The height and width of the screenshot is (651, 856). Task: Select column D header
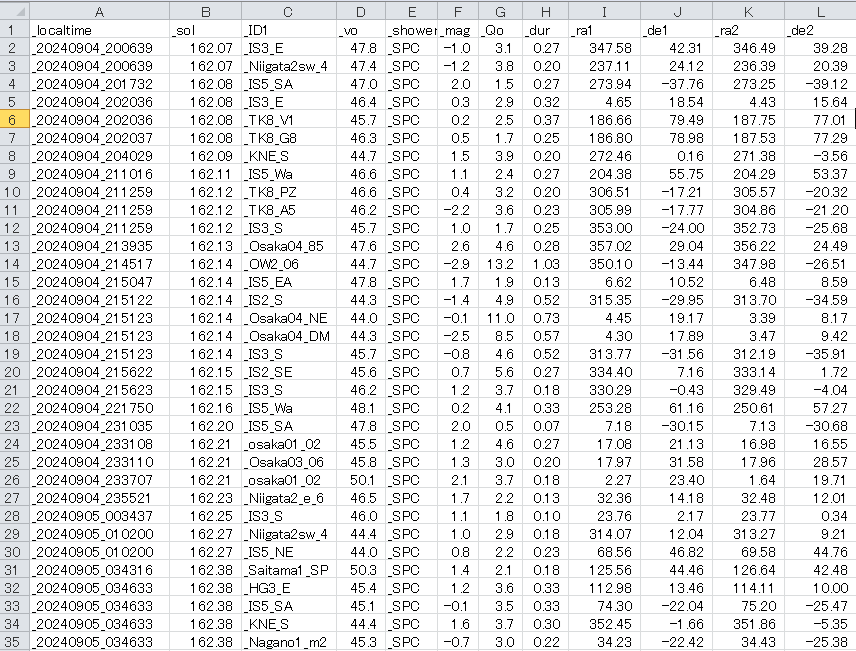(361, 11)
